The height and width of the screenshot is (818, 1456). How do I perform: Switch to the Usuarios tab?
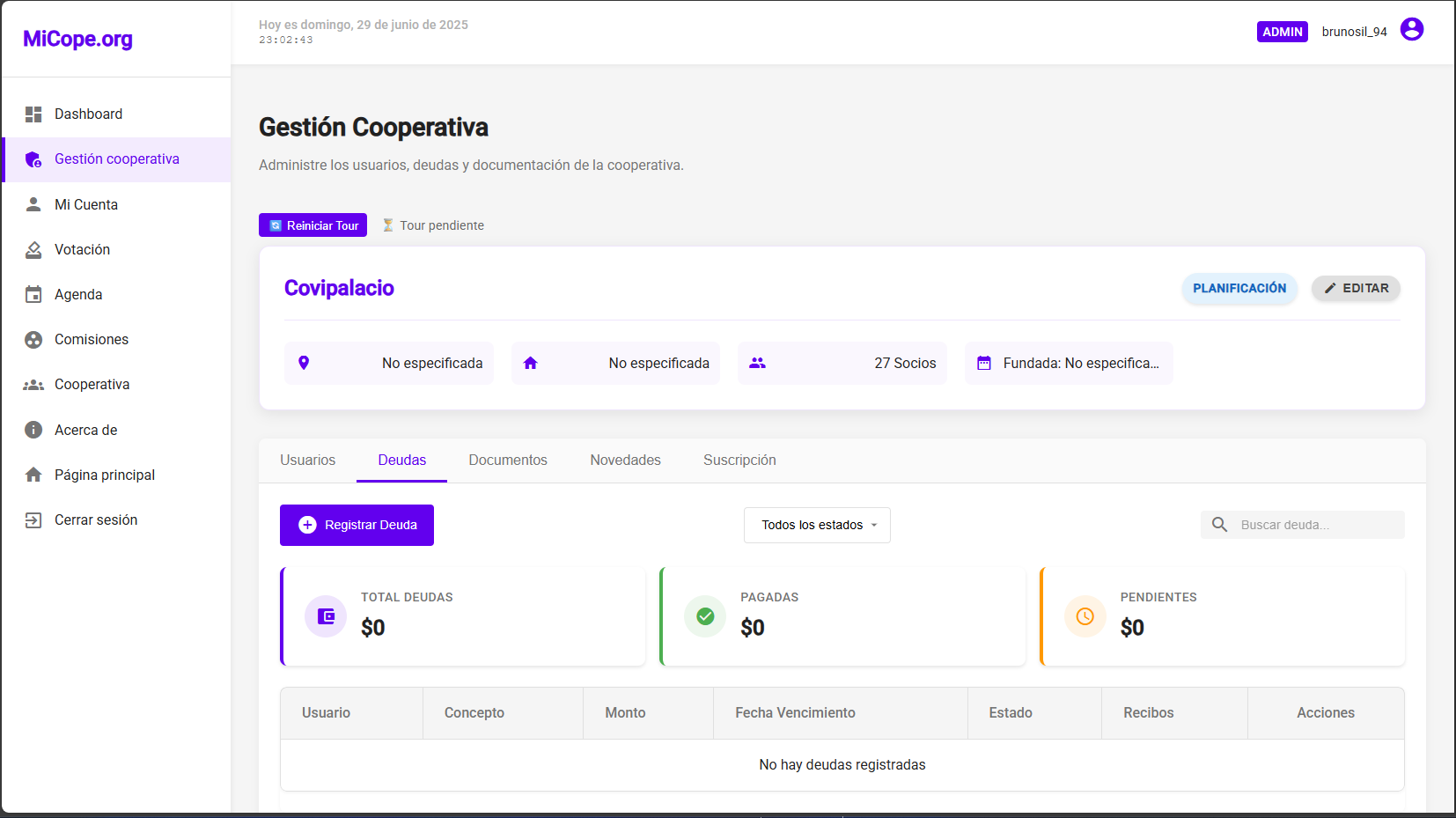pos(307,461)
